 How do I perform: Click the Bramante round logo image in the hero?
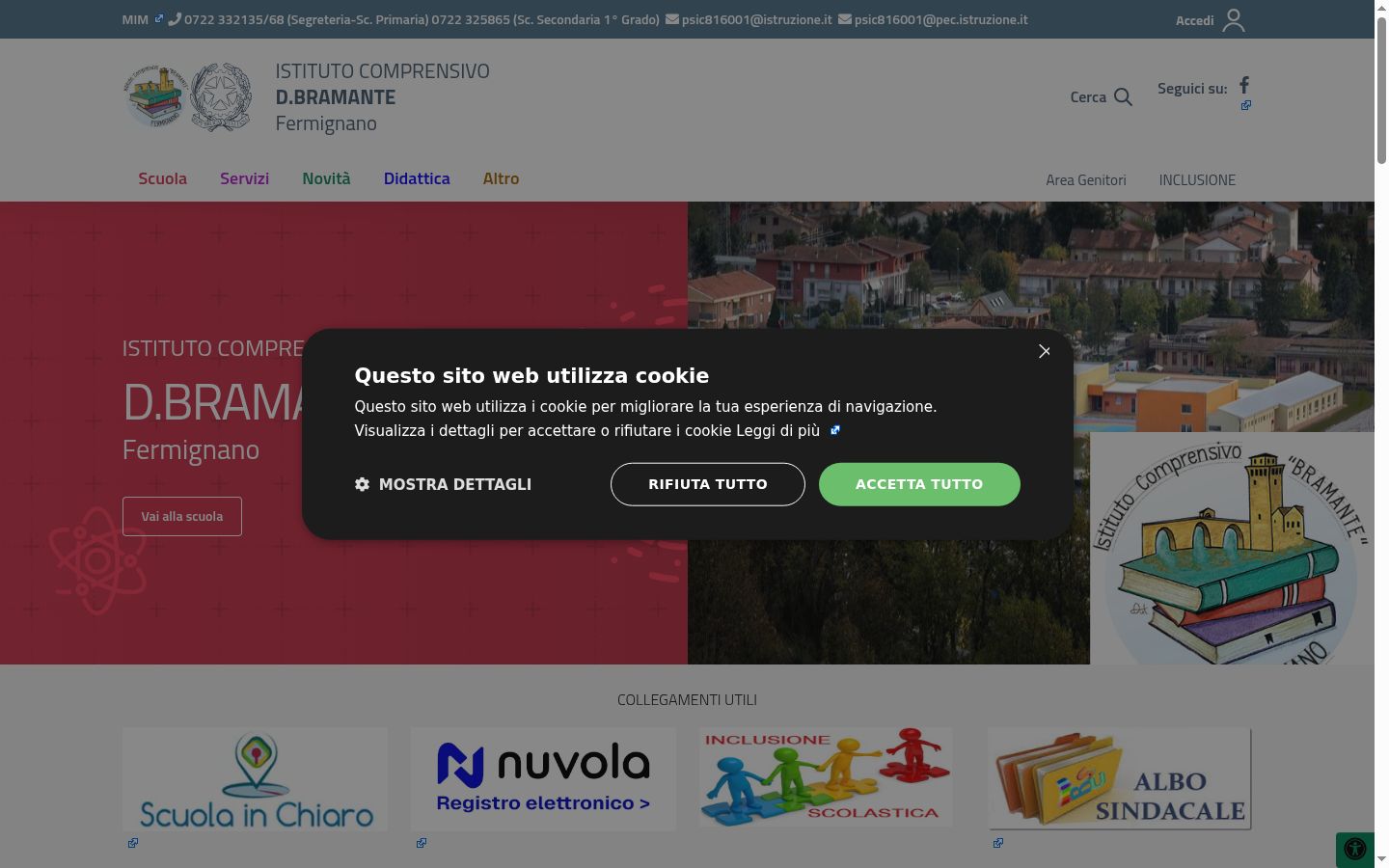1232,548
